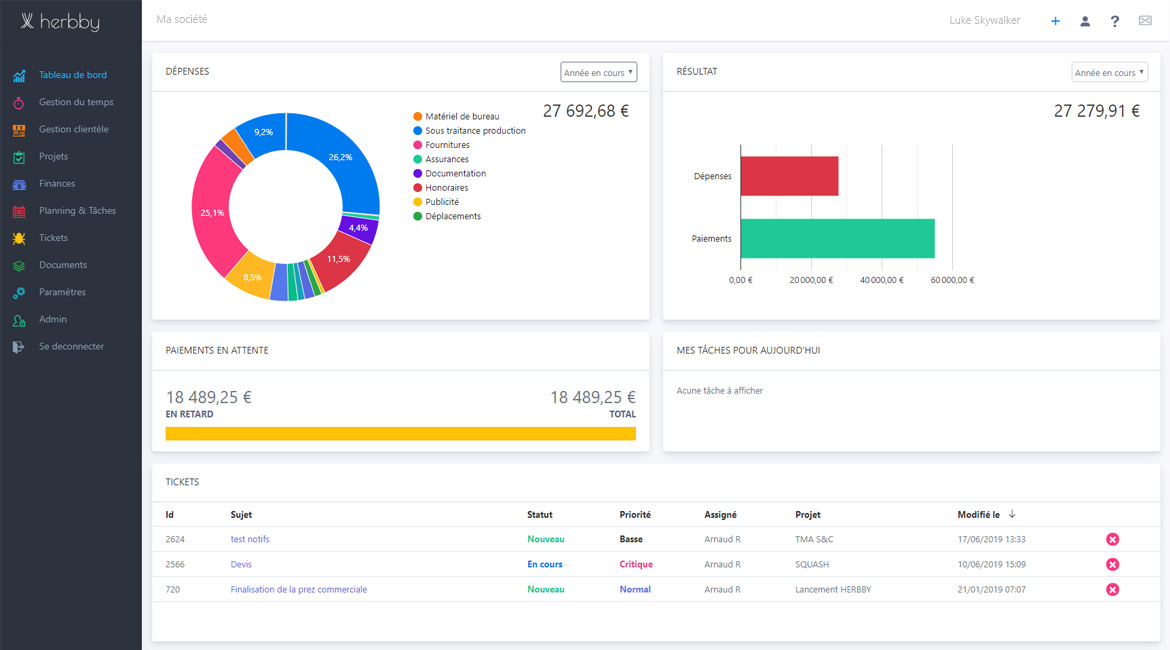
Task: Open Tableau de bord menu item
Action: pyautogui.click(x=72, y=75)
